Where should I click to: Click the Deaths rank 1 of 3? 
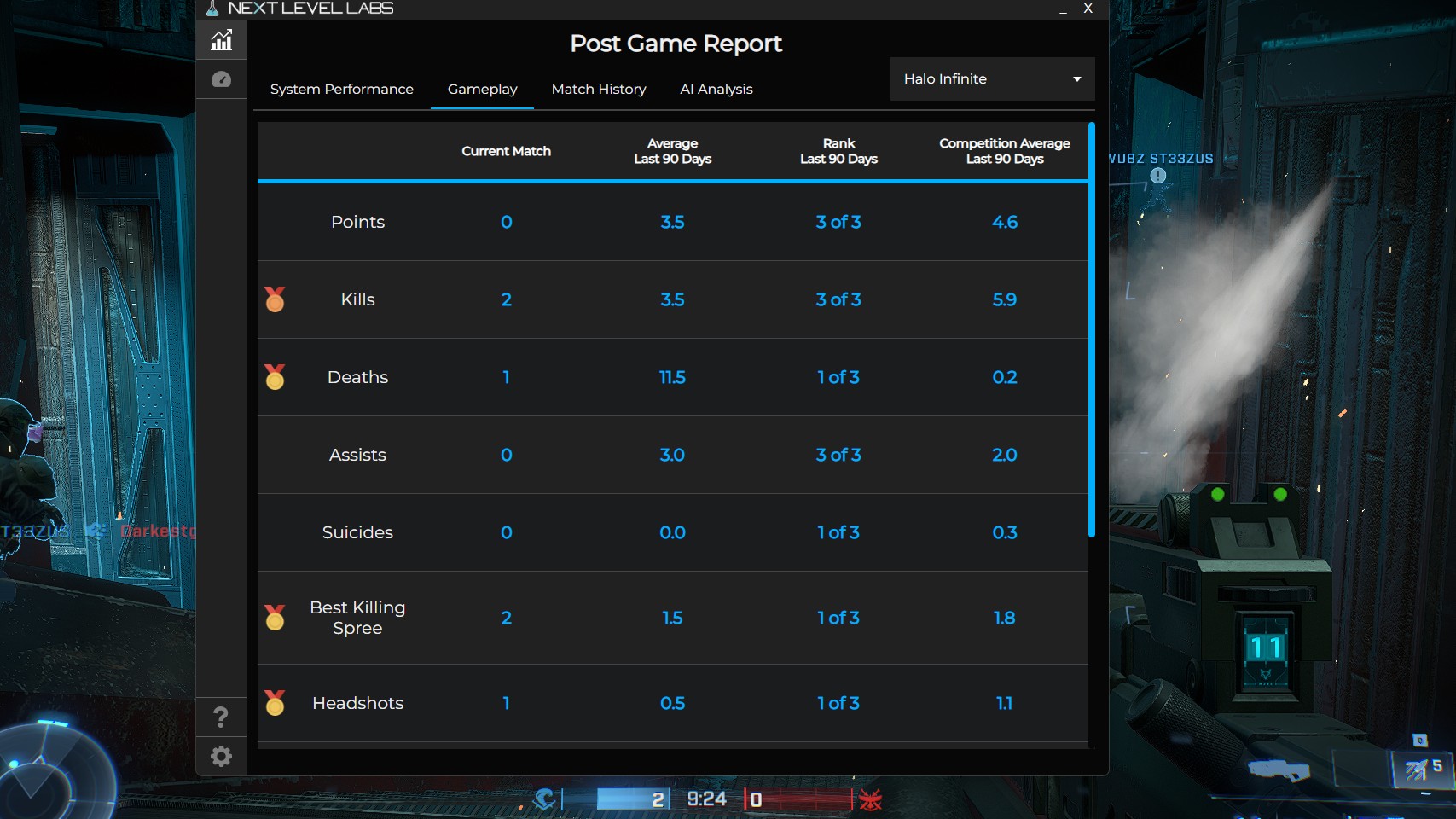(x=838, y=377)
